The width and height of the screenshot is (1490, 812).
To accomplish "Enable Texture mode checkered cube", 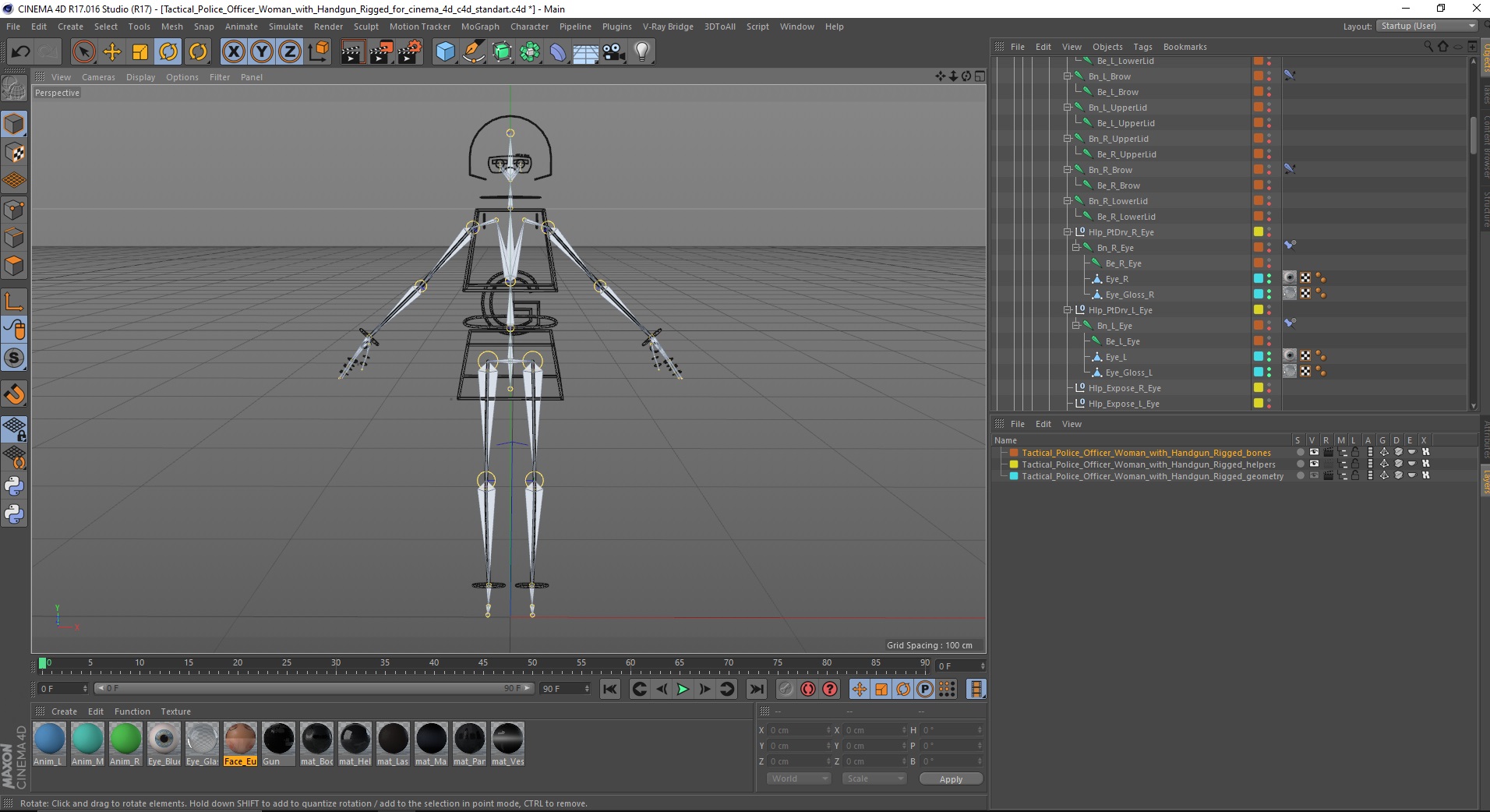I will tap(14, 153).
